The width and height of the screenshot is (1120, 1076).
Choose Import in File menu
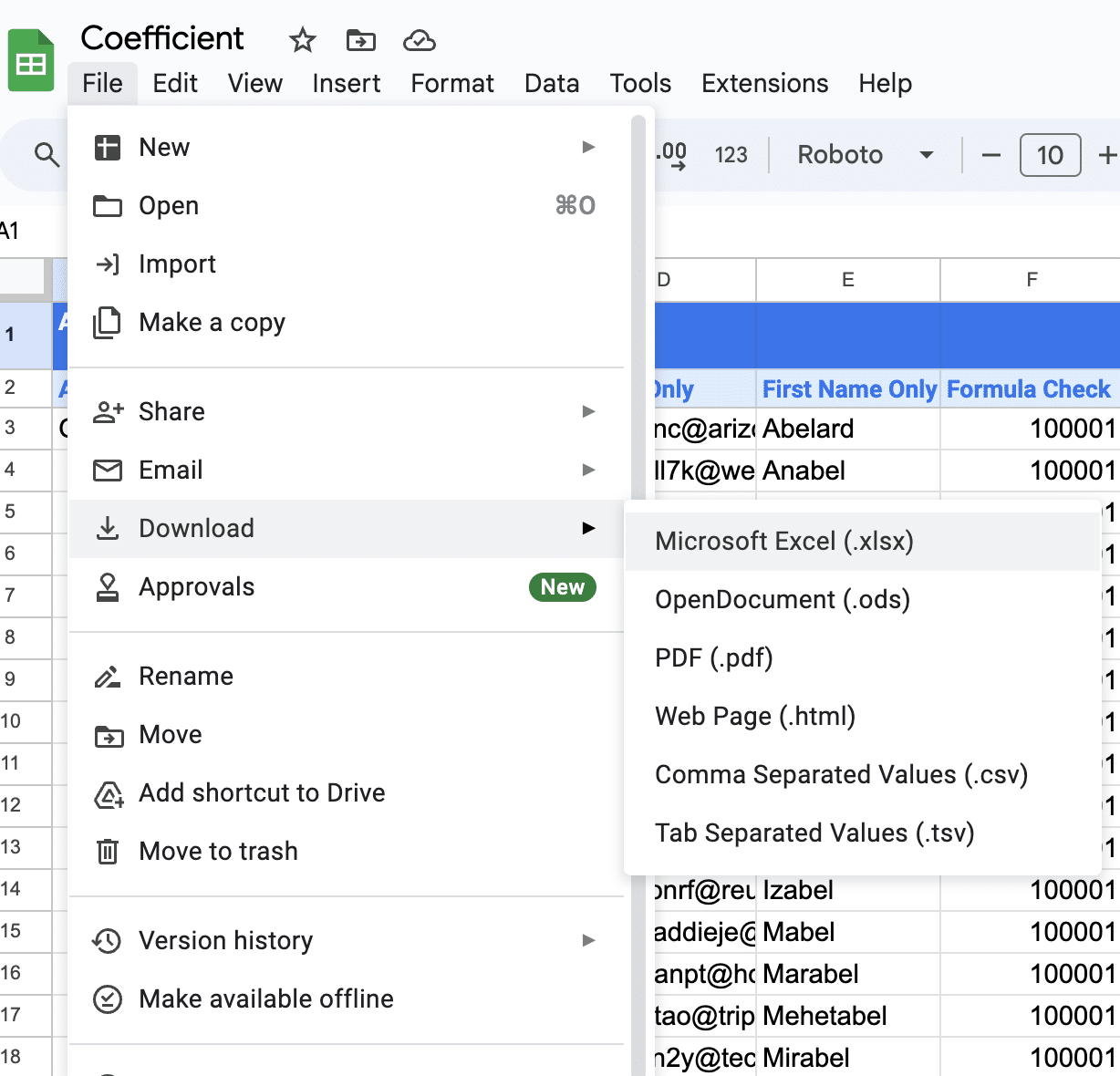click(x=347, y=264)
